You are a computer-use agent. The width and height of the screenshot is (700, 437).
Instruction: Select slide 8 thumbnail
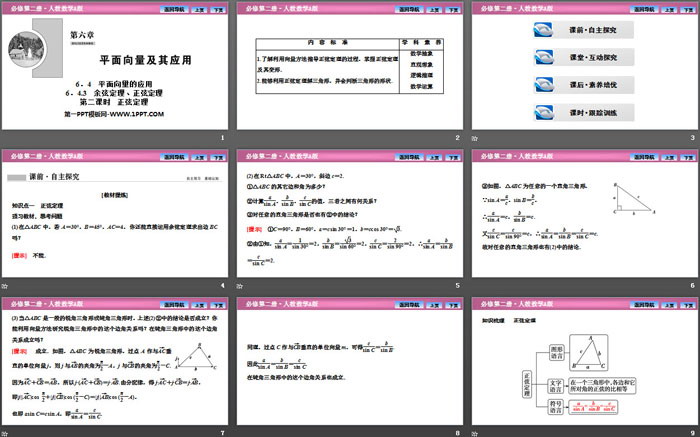coord(350,361)
